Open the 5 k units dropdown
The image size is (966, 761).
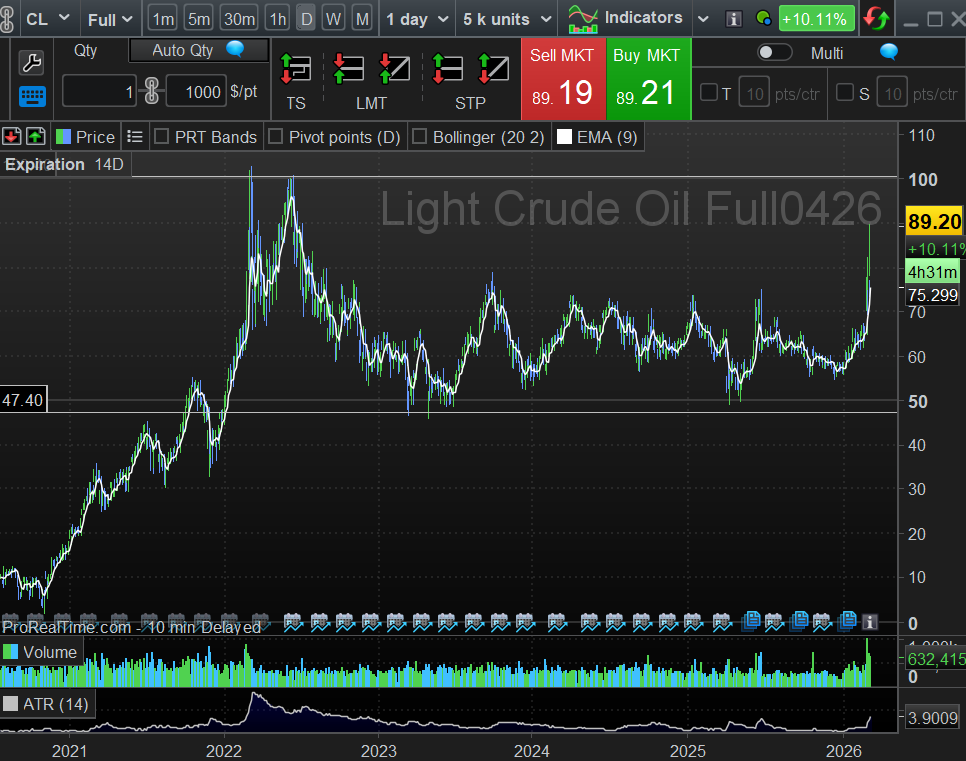[507, 19]
